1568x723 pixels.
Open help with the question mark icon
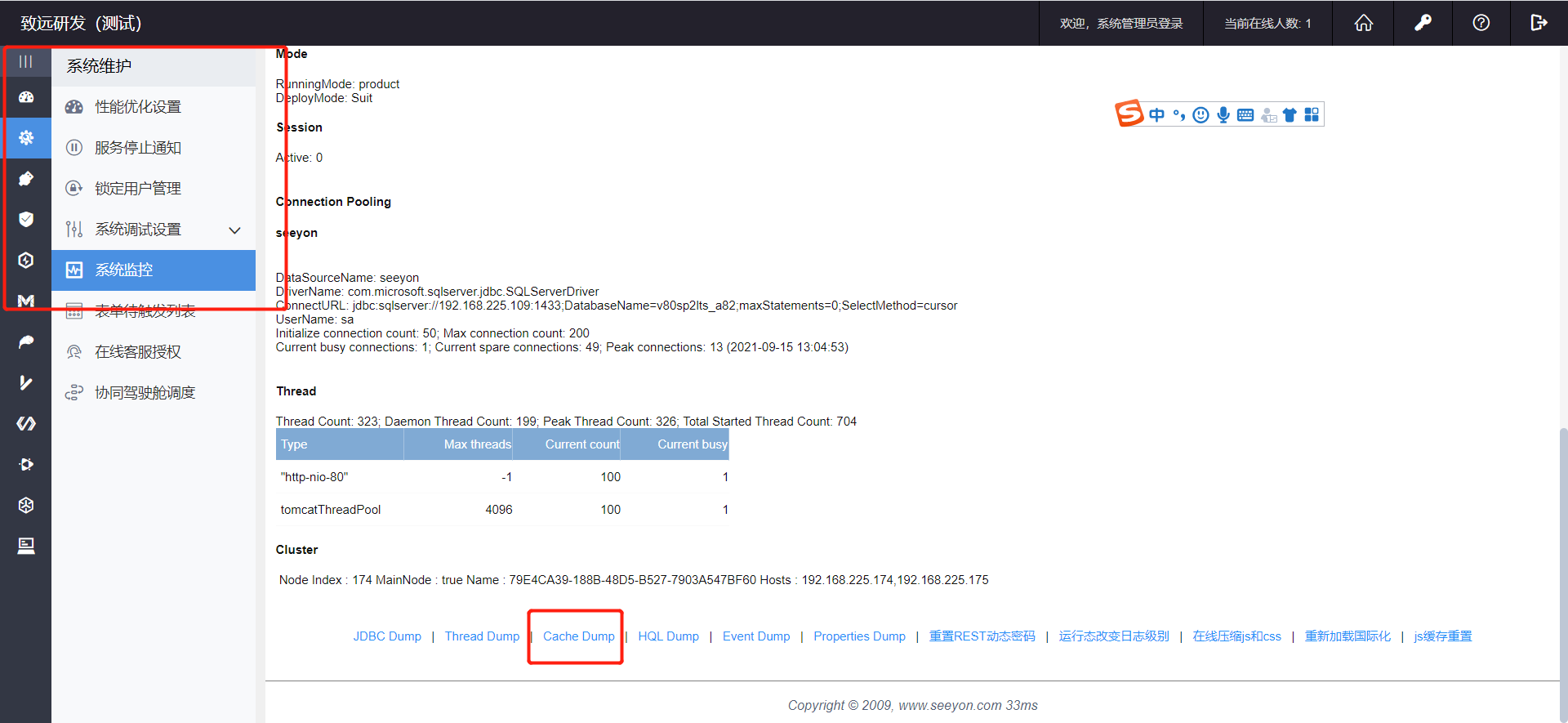(x=1481, y=23)
